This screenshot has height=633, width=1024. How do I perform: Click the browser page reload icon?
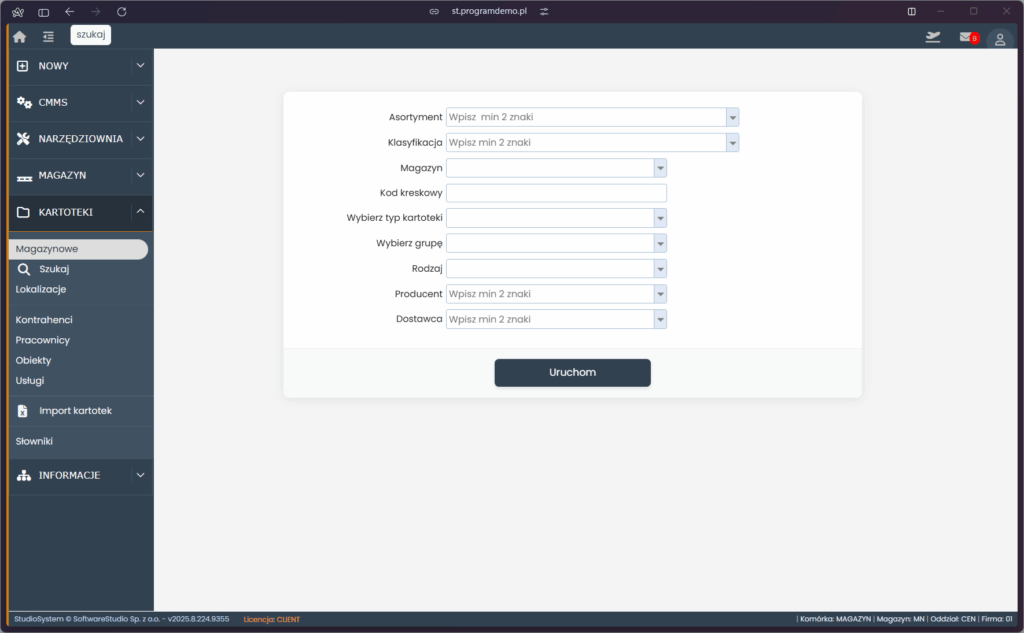point(122,13)
